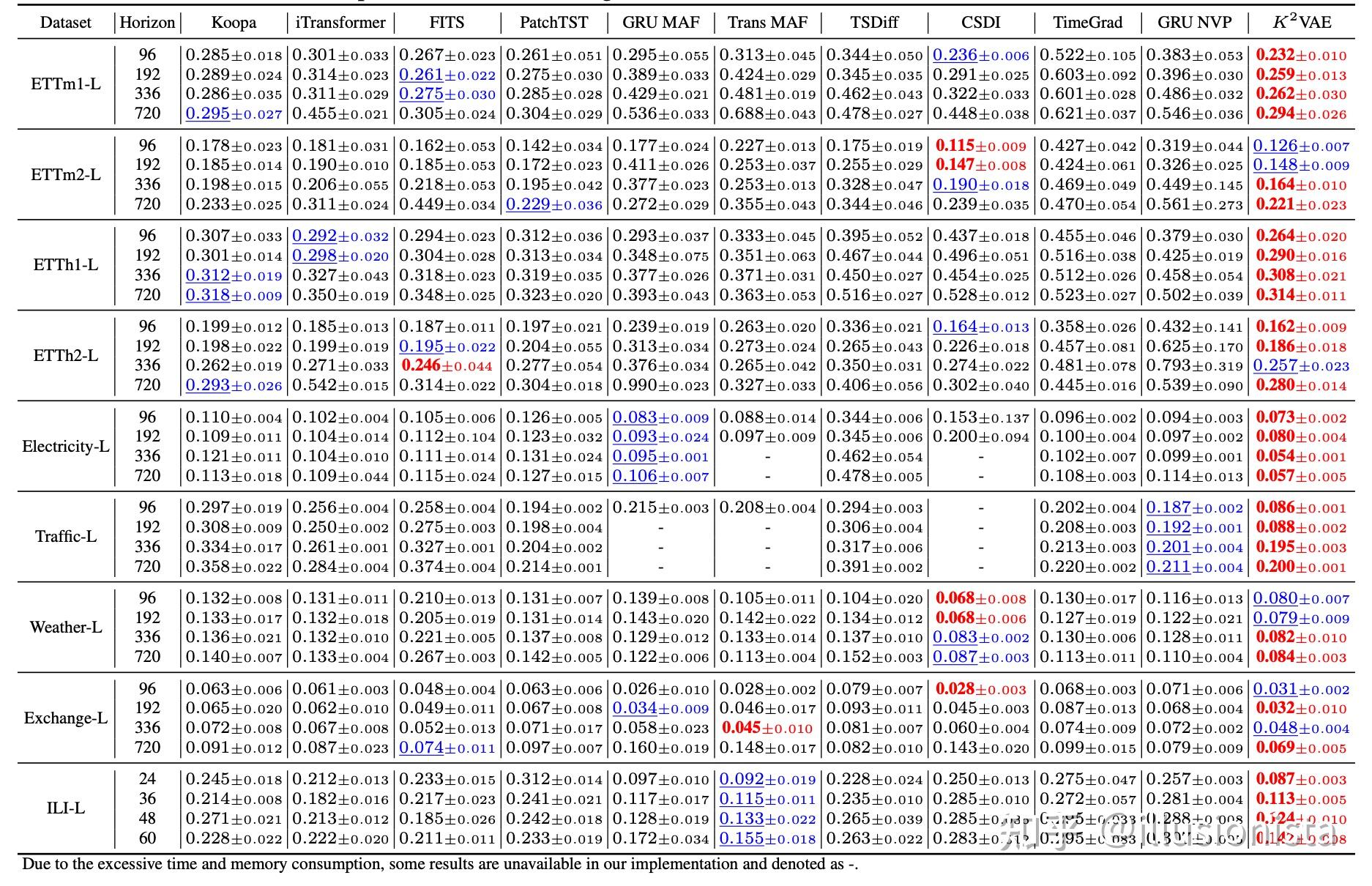Select the Traffic-L dataset label

pos(64,537)
